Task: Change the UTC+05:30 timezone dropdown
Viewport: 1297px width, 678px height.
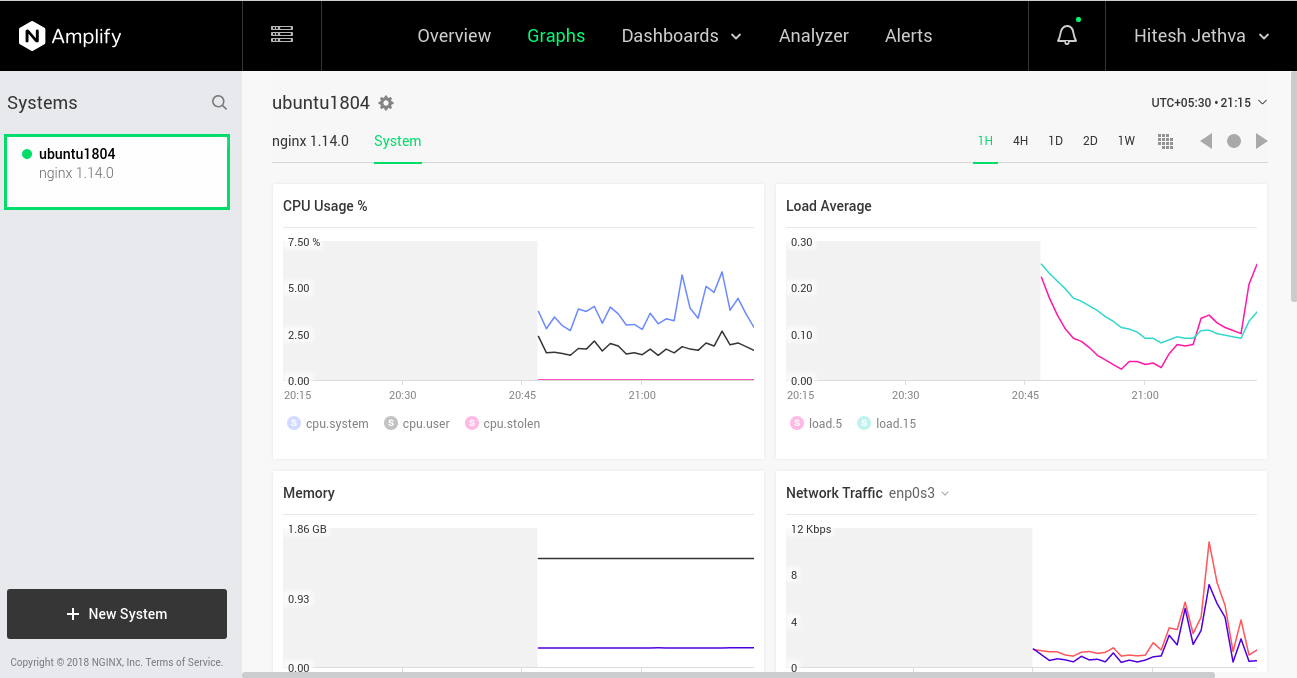Action: tap(1209, 102)
